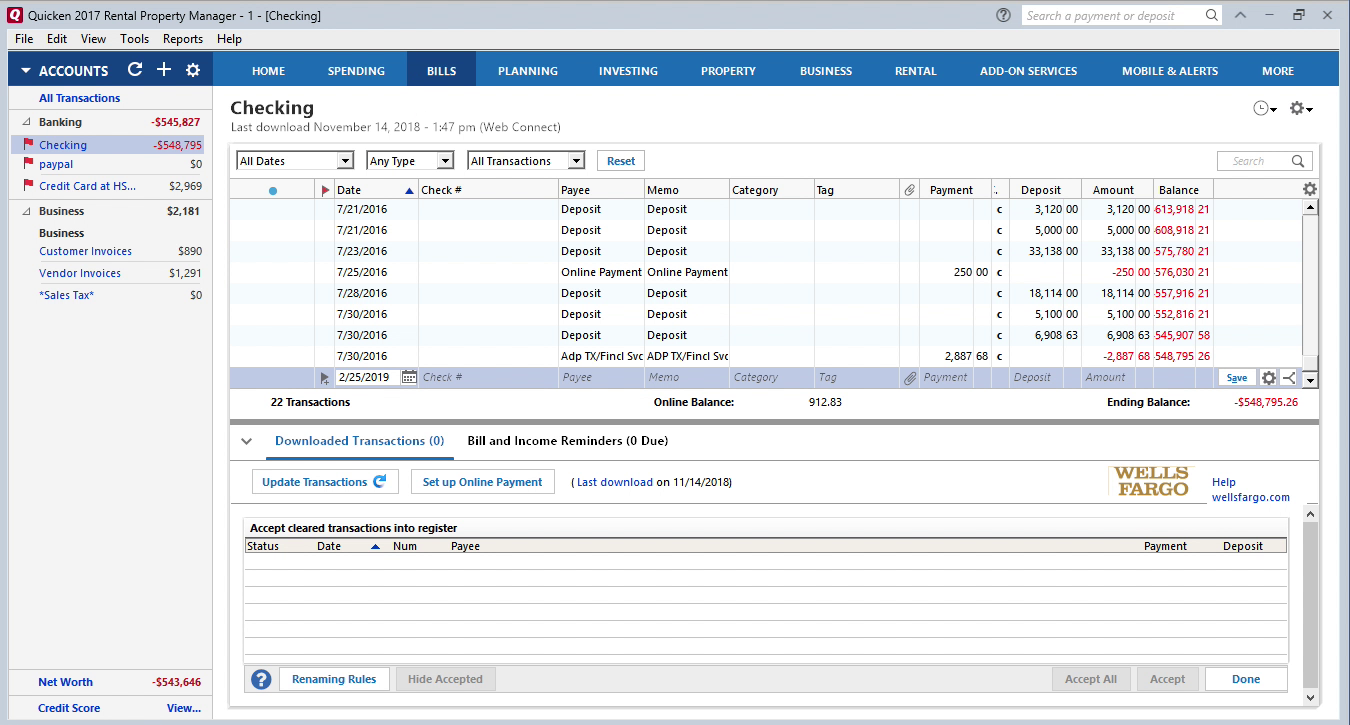The width and height of the screenshot is (1350, 725).
Task: Open the wellsfargo.com link
Action: coord(1250,497)
